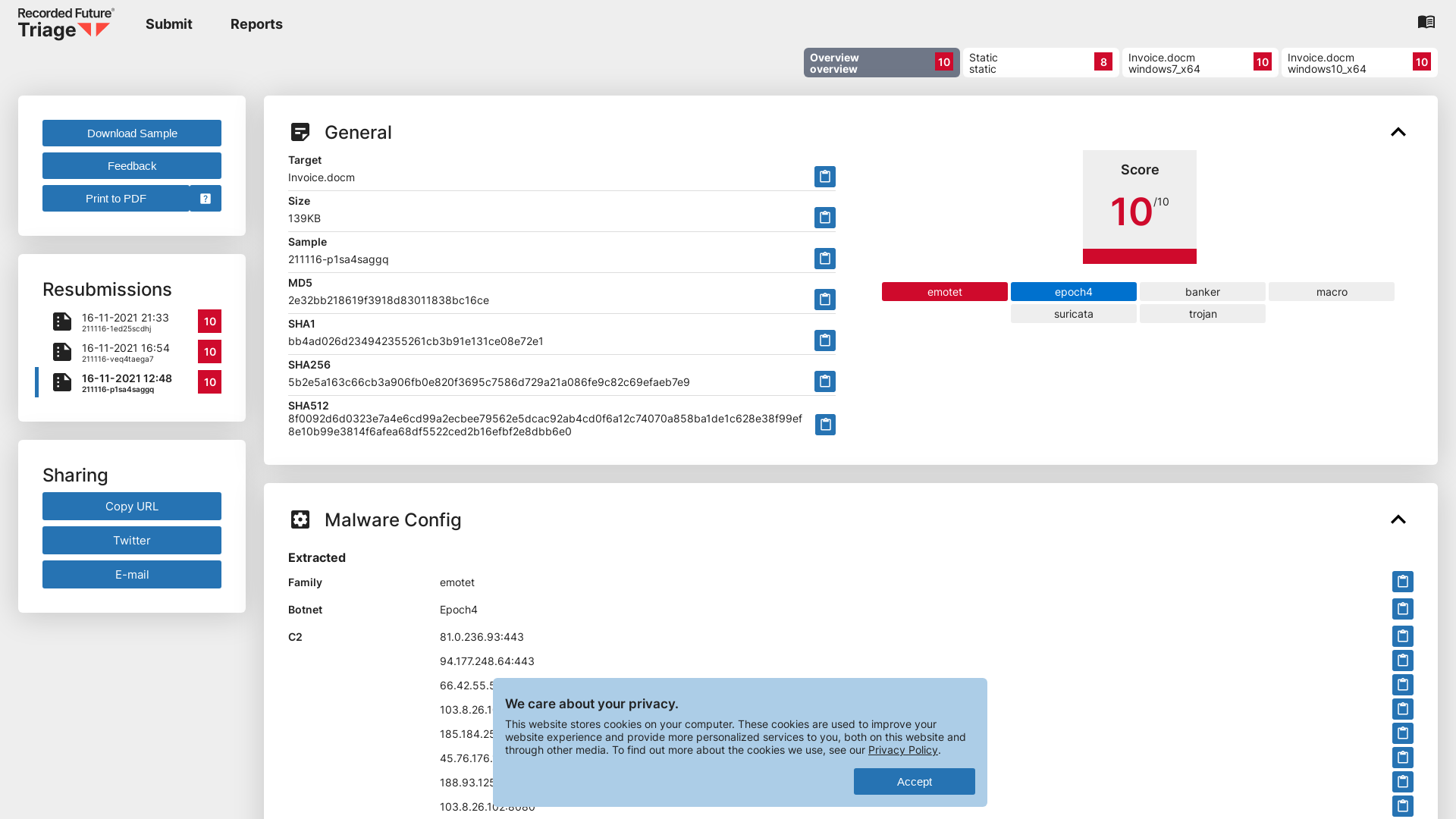Select the macro tag

click(1332, 292)
